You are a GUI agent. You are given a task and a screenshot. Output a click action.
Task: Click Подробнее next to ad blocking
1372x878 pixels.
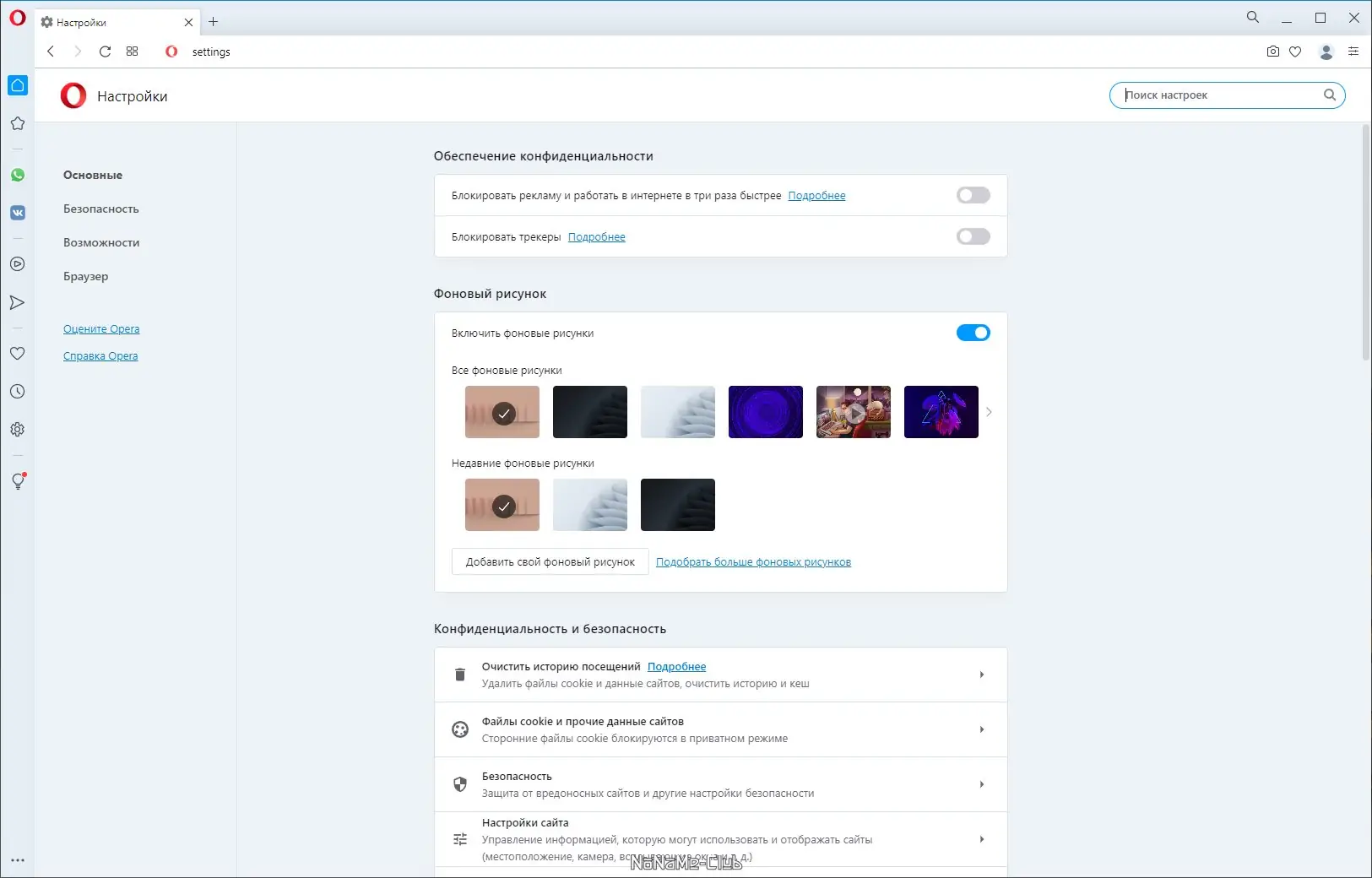click(816, 196)
